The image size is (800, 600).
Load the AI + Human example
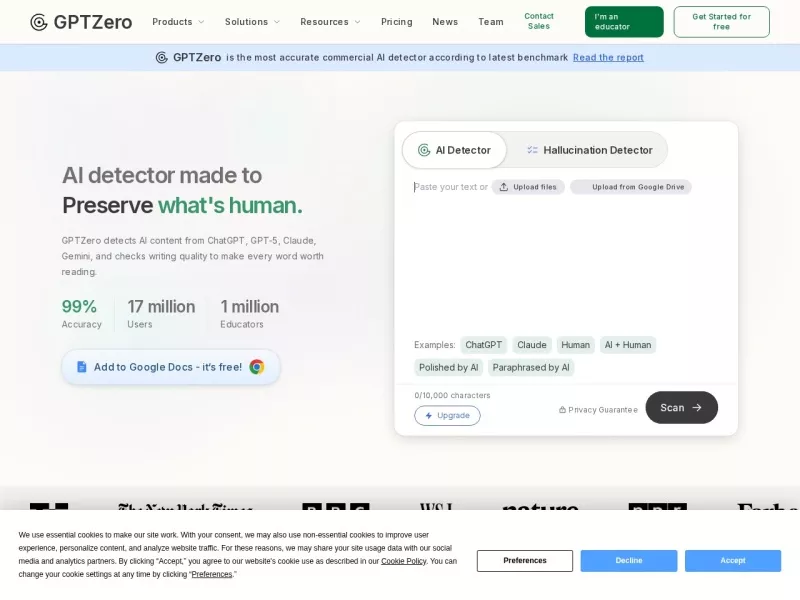(628, 345)
